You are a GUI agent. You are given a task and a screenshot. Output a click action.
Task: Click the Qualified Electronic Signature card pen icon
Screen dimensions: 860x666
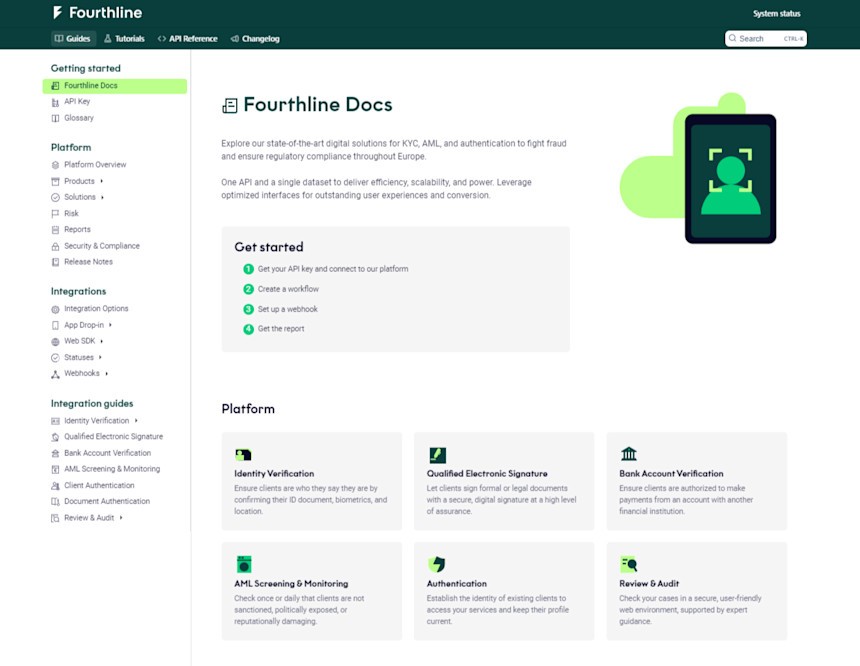click(437, 455)
